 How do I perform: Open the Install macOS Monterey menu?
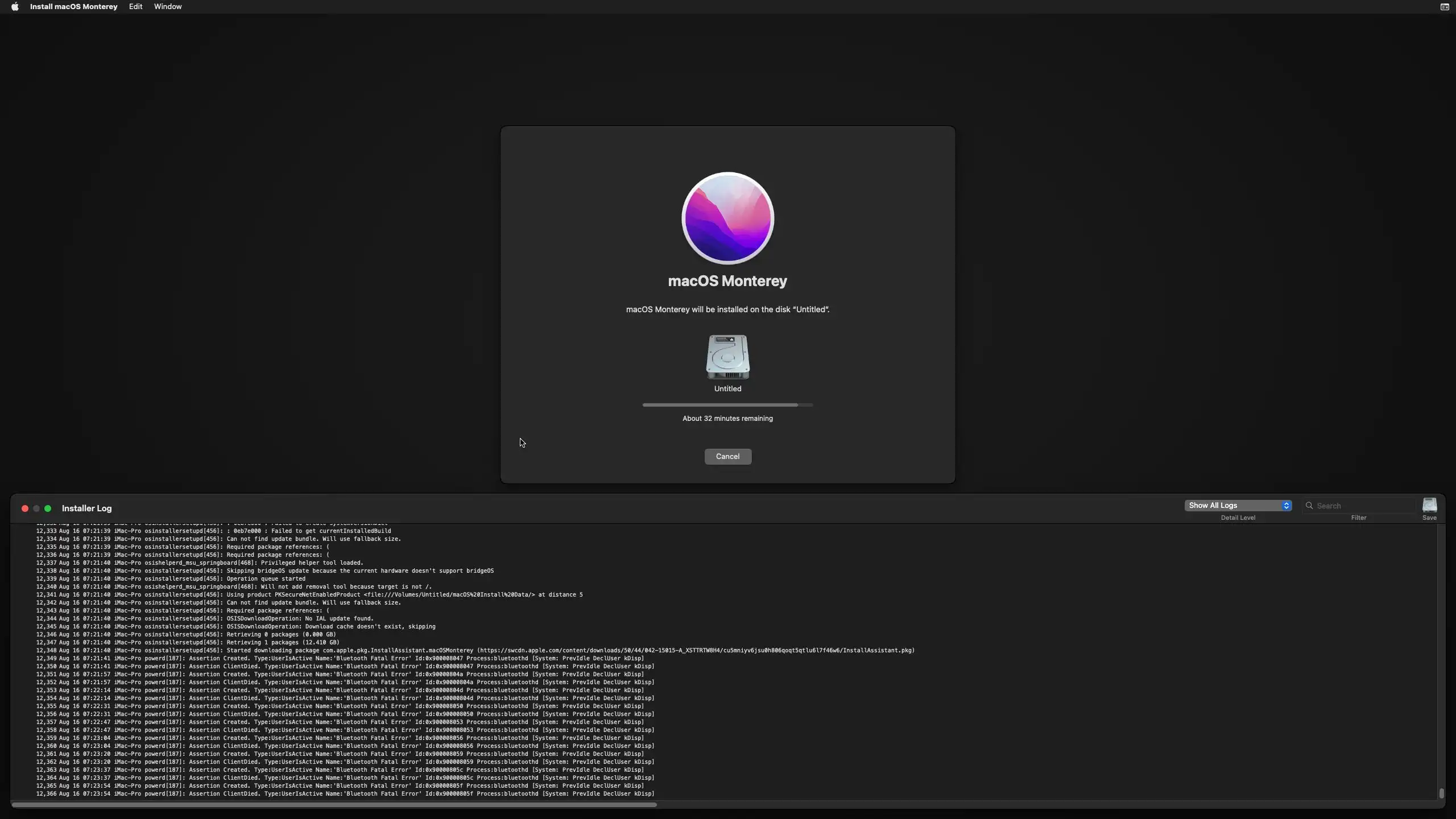[x=73, y=7]
